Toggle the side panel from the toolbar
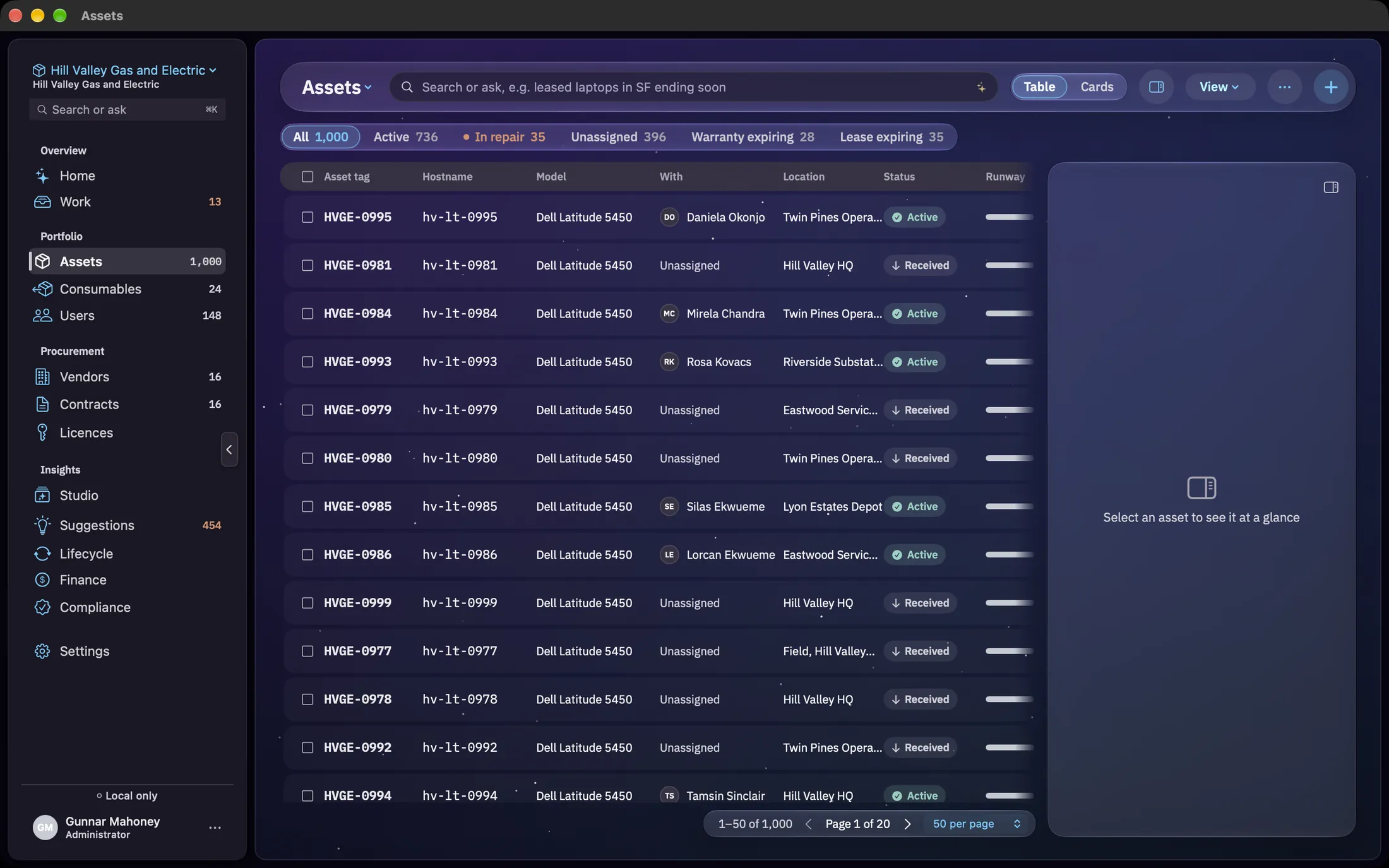1389x868 pixels. point(1157,87)
